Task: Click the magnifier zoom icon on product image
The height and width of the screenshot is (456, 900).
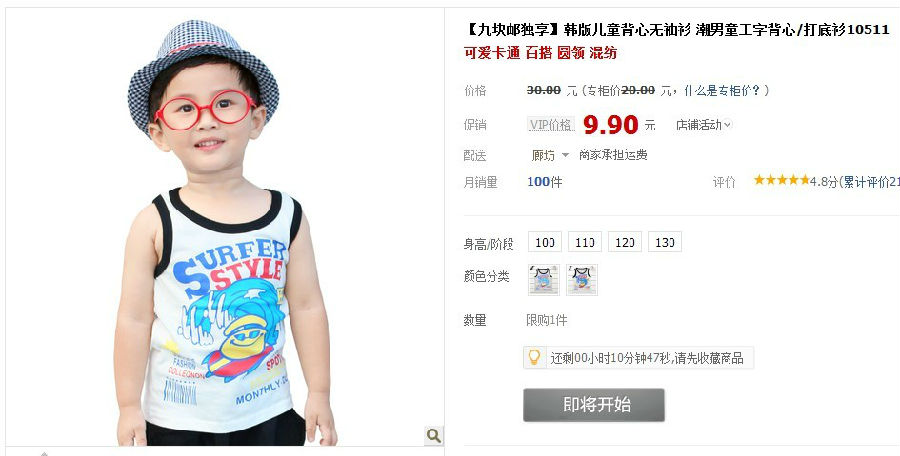Action: [x=433, y=435]
